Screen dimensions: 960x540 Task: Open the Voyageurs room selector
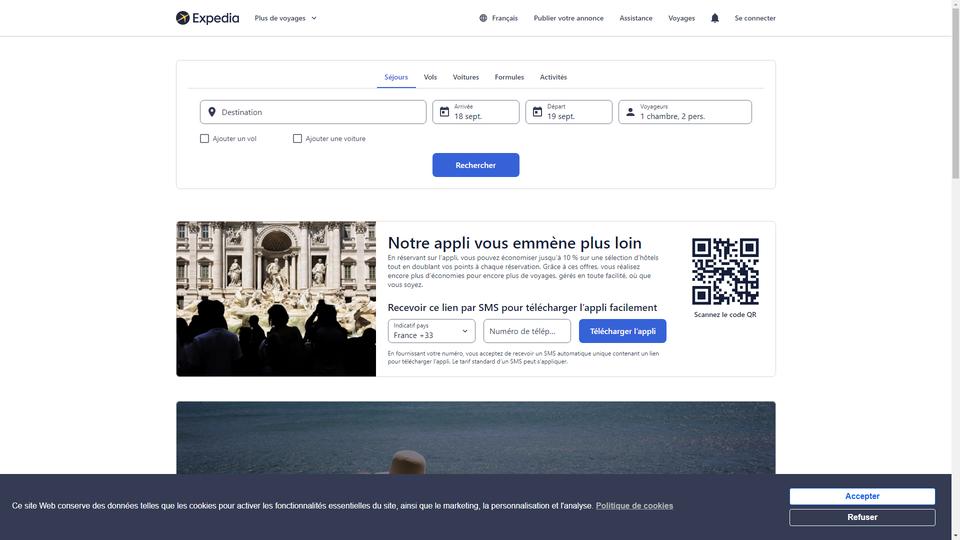tap(684, 112)
